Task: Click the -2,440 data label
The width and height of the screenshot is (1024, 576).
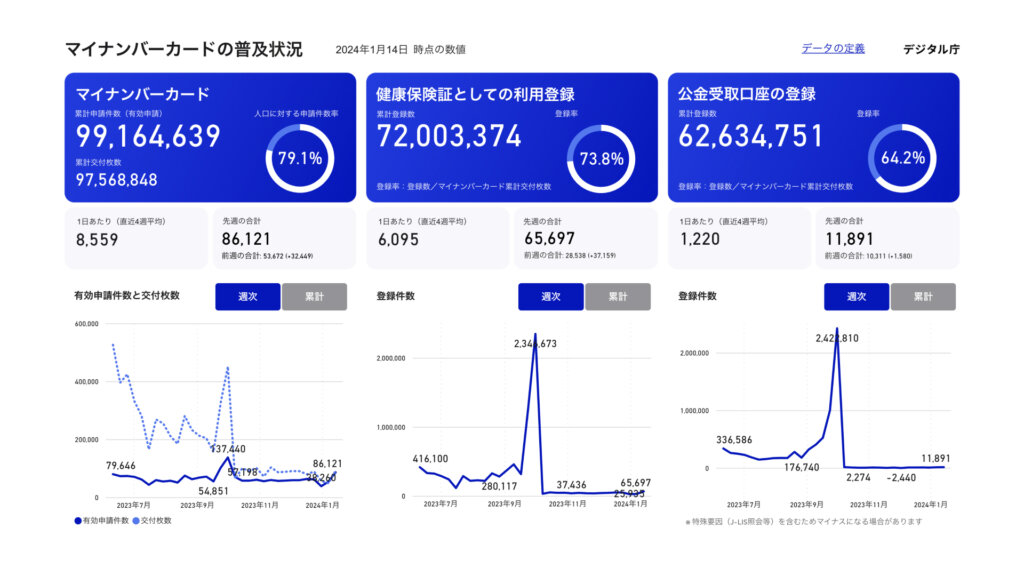Action: click(901, 478)
